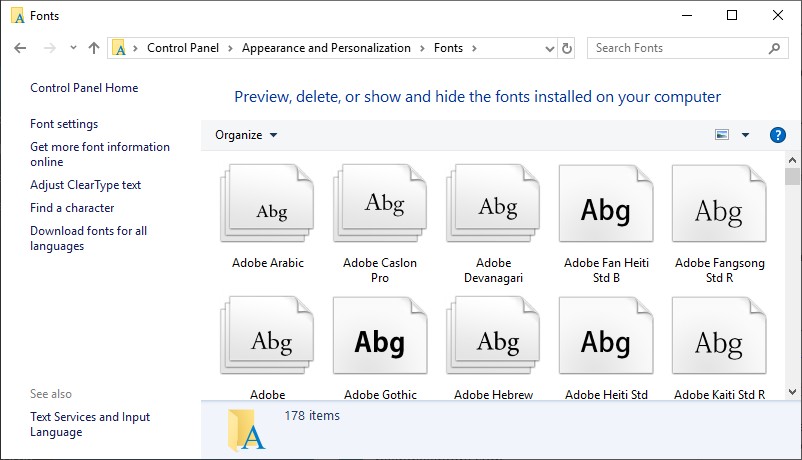The width and height of the screenshot is (802, 460).
Task: Expand the chevron before Control Panel breadcrumb
Action: point(136,48)
